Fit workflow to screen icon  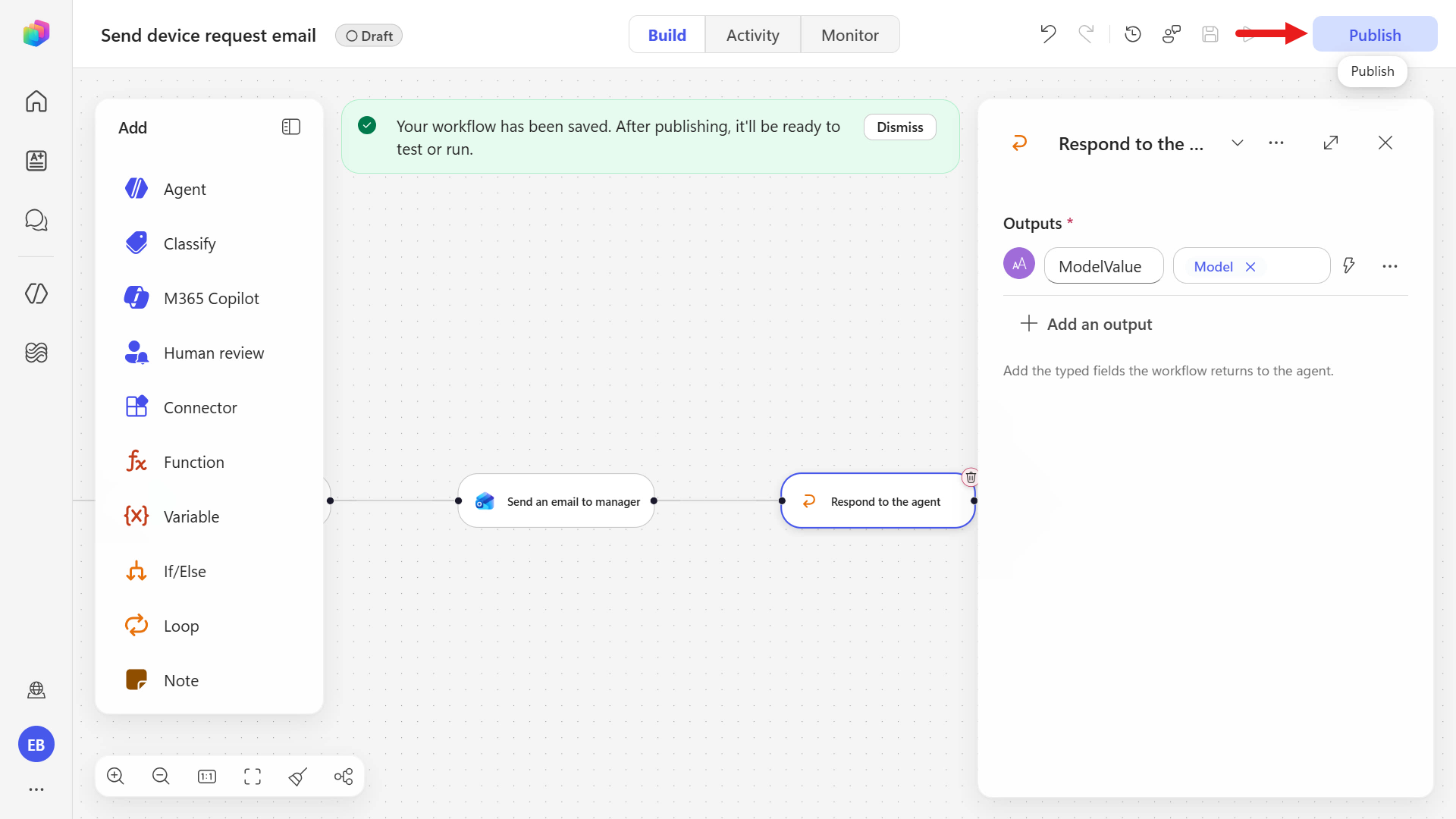coord(253,776)
